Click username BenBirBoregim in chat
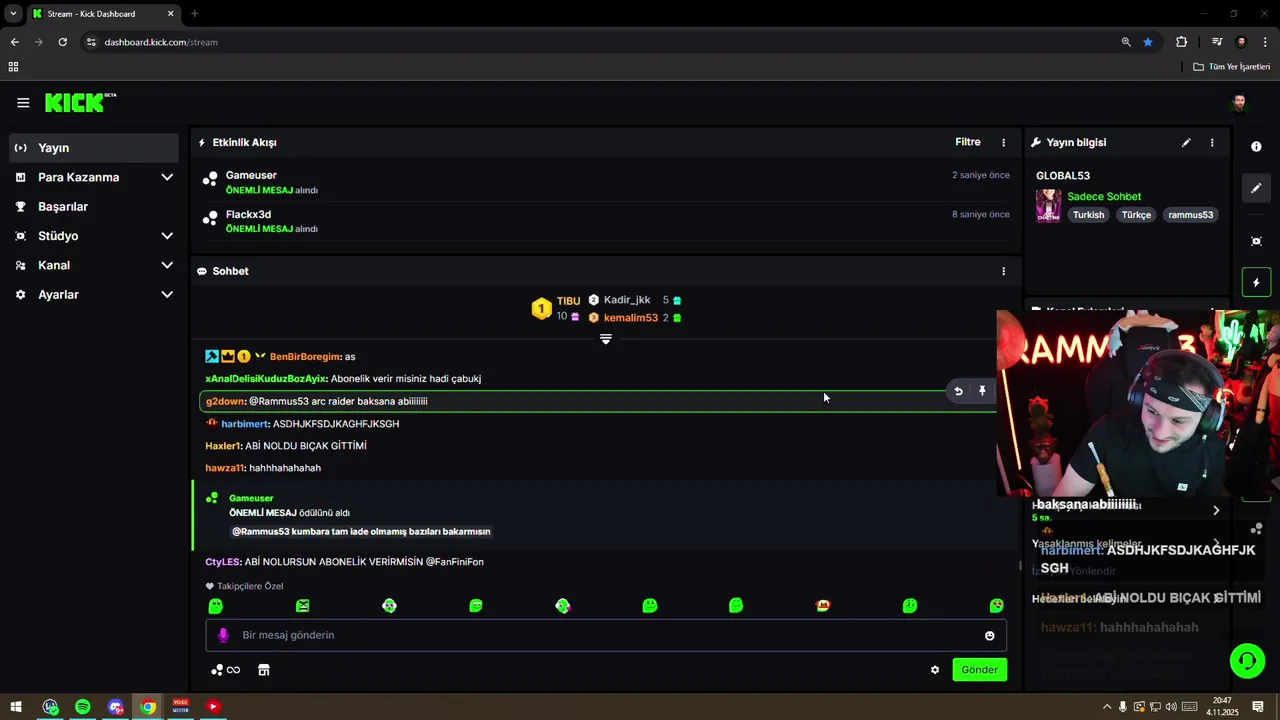1280x720 pixels. click(305, 357)
